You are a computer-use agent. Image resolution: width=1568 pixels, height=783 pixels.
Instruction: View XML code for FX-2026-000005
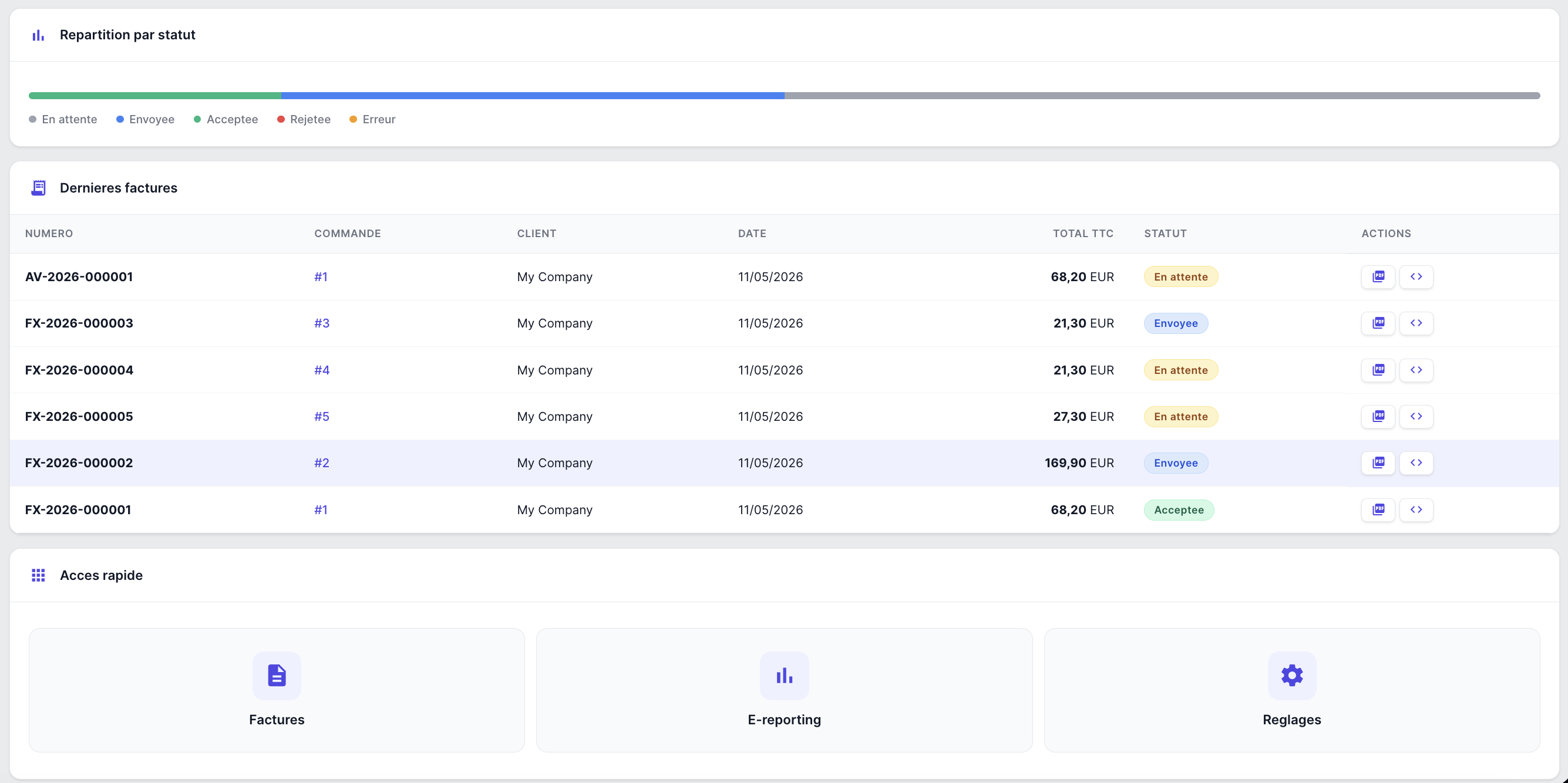[1416, 416]
